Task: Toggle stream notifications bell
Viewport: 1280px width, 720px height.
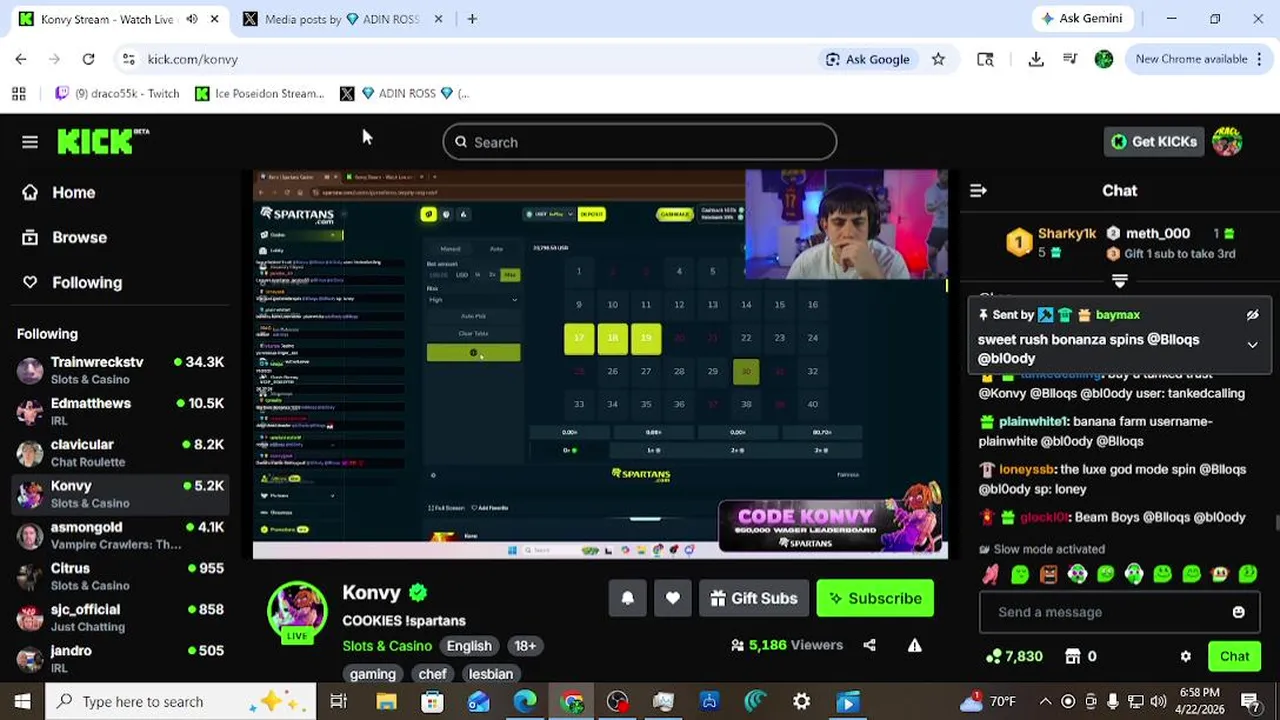Action: click(627, 598)
